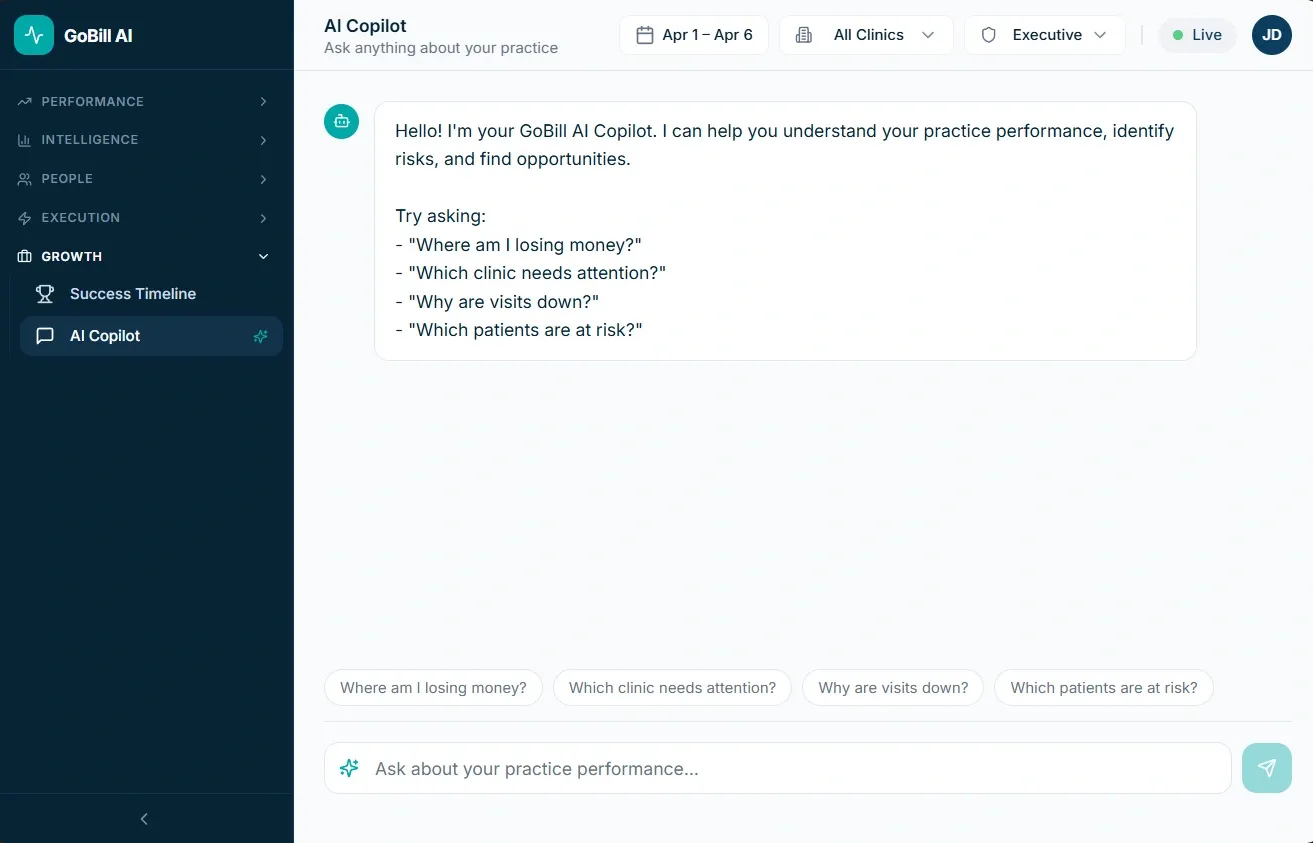Viewport: 1313px width, 843px height.
Task: Focus the 'Ask about your practice performance' field
Action: tap(778, 768)
